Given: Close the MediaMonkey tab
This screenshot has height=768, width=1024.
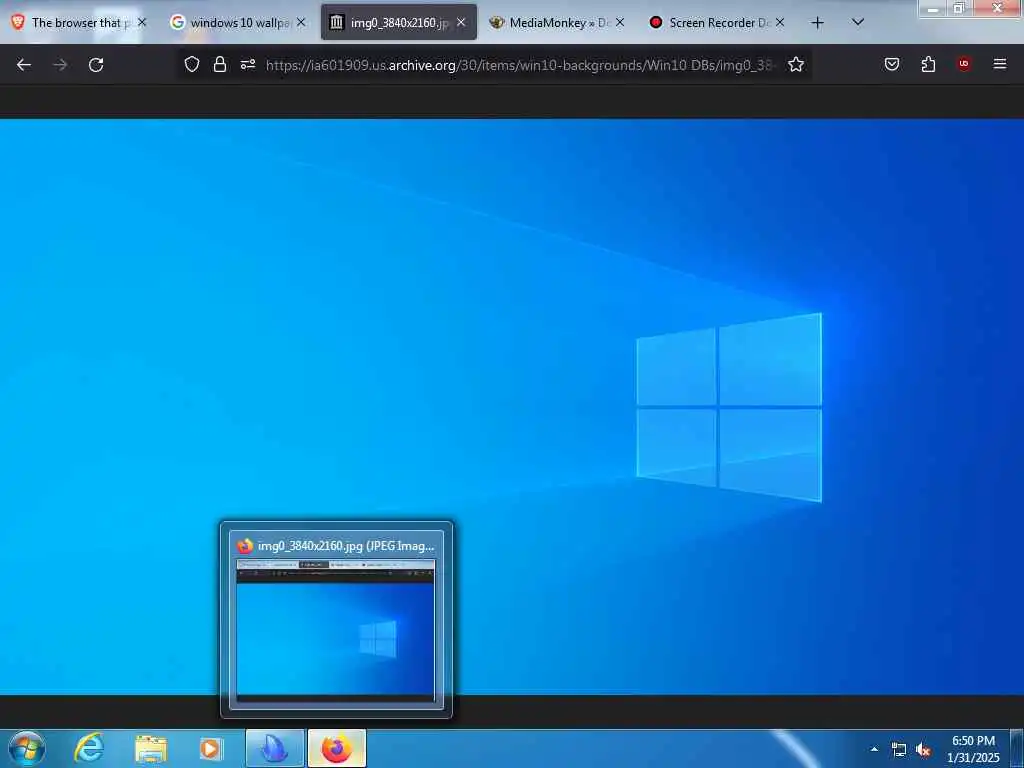Looking at the screenshot, I should click(x=620, y=23).
